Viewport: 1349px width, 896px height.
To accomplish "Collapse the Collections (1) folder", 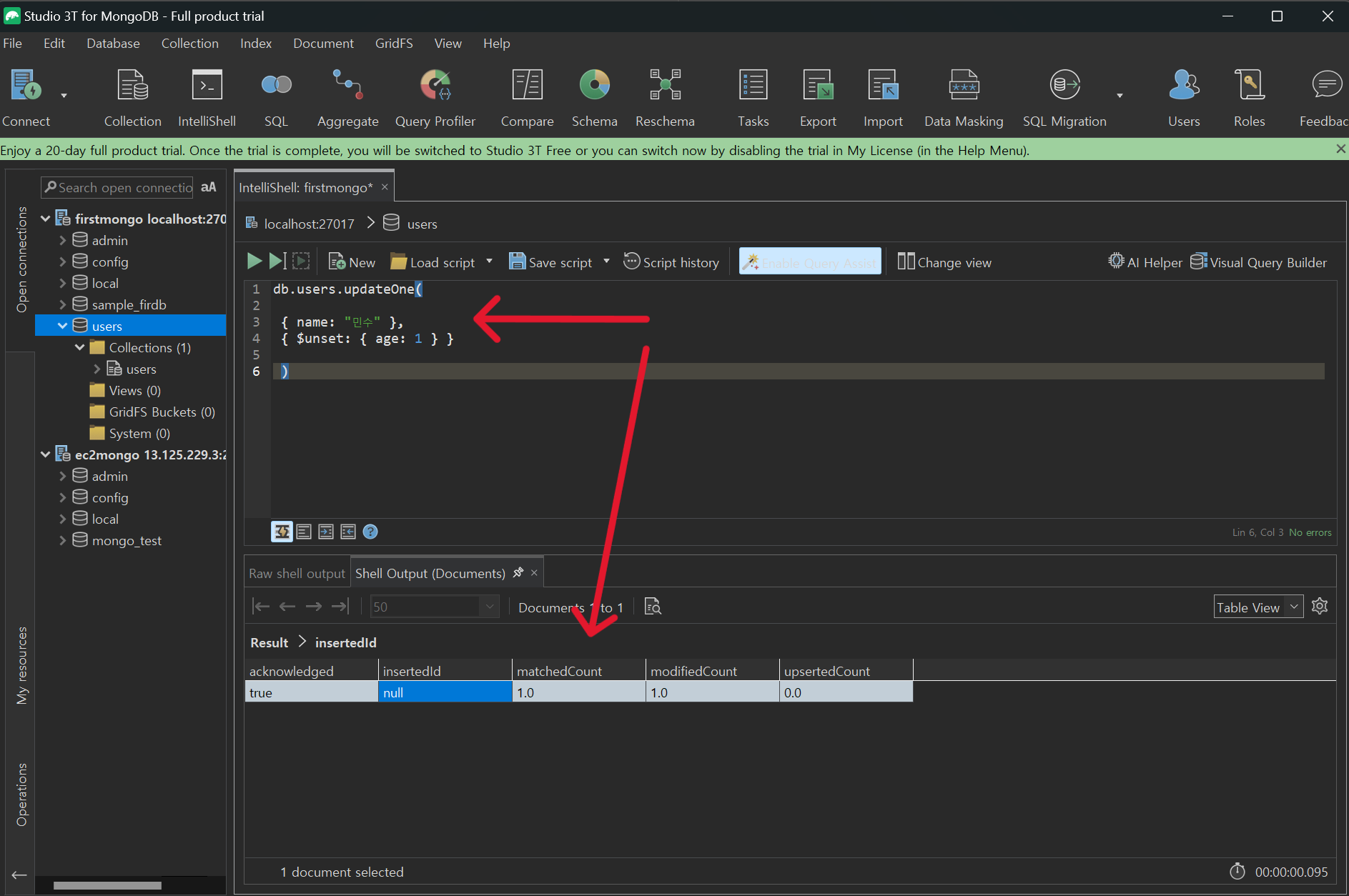I will tap(79, 347).
